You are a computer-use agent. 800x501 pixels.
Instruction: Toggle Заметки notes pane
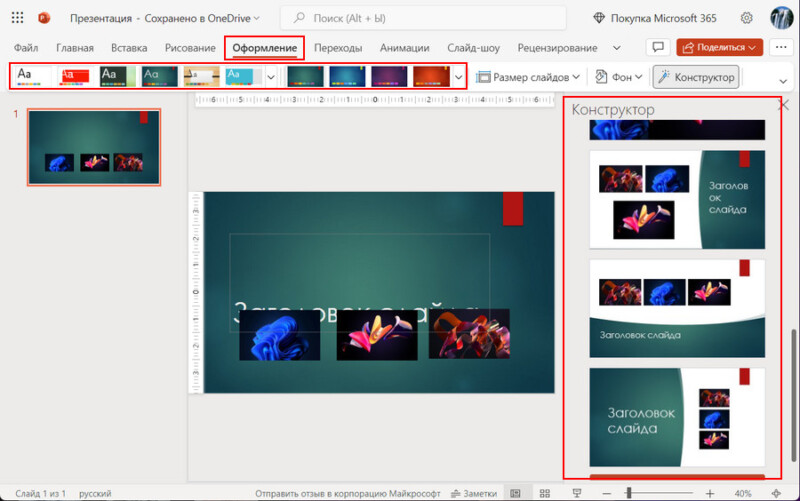pyautogui.click(x=474, y=493)
